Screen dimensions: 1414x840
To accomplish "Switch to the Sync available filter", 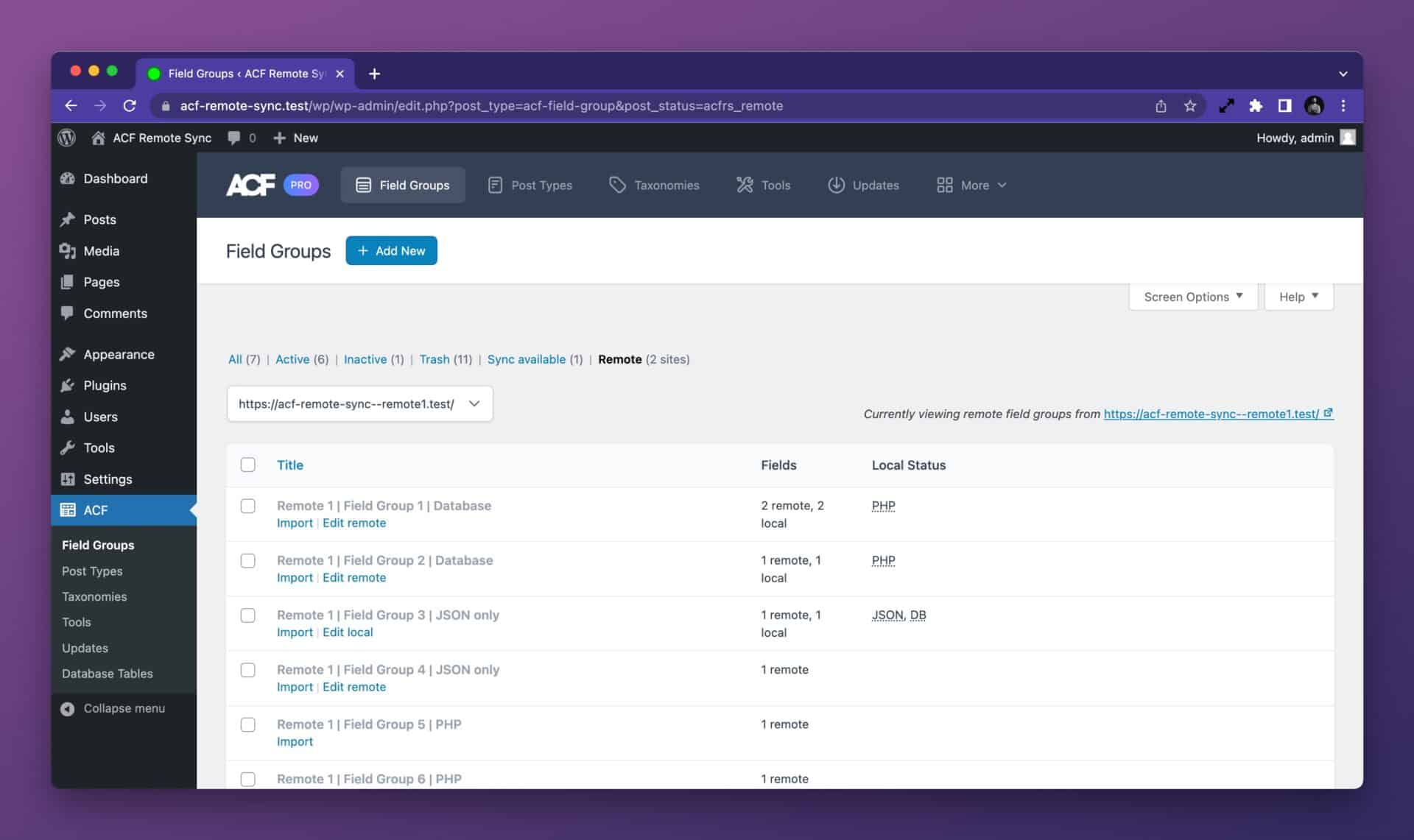I will click(x=527, y=359).
